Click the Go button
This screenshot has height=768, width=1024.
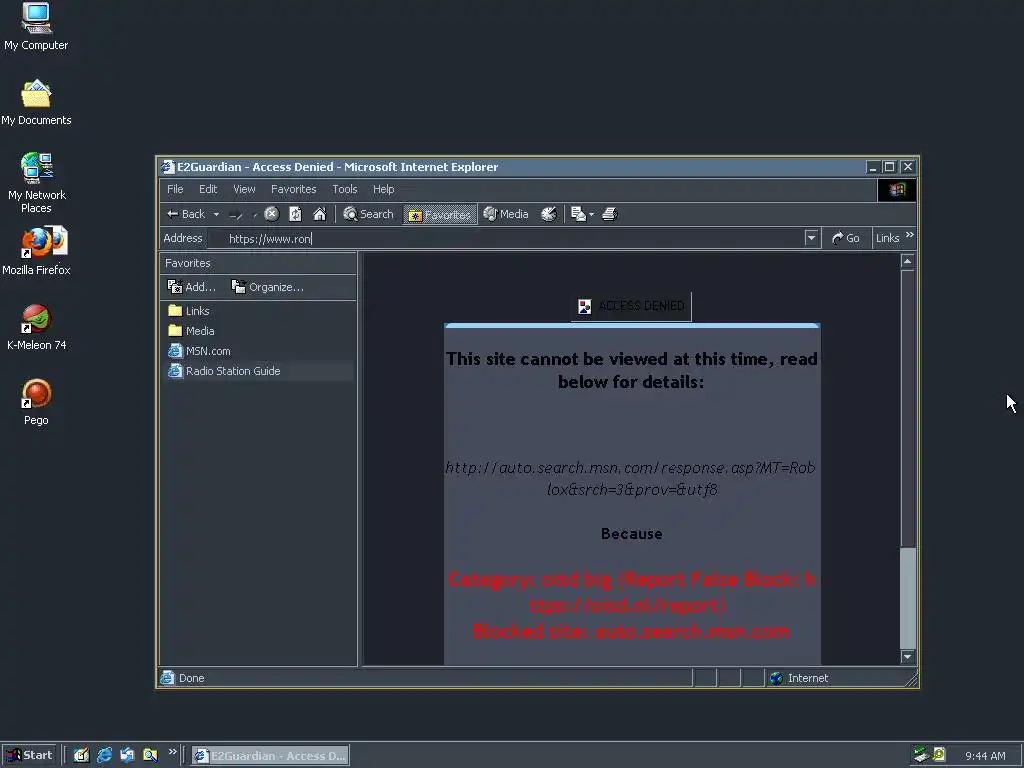pos(846,238)
